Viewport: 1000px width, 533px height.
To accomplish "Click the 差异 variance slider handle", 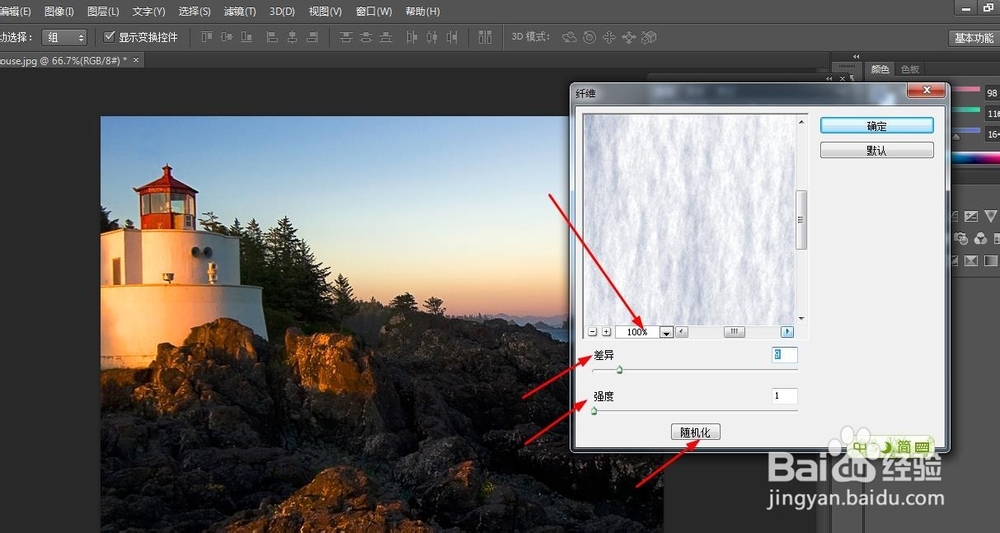I will pos(619,370).
